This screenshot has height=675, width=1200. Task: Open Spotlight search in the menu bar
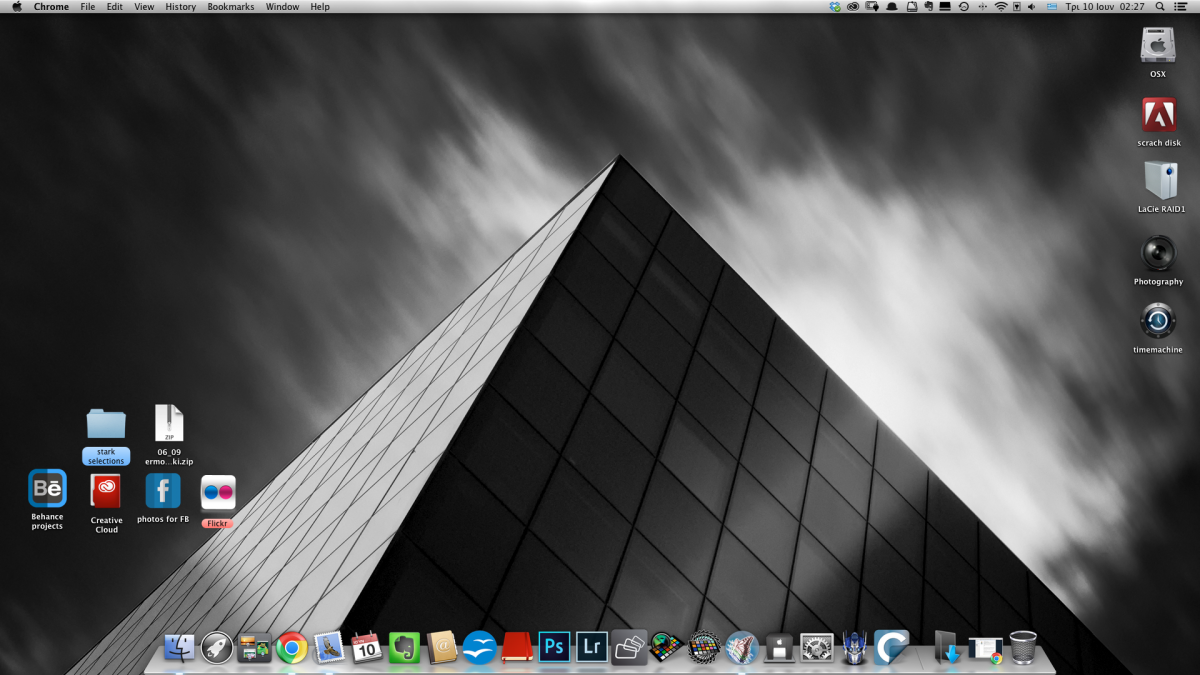(x=1160, y=7)
